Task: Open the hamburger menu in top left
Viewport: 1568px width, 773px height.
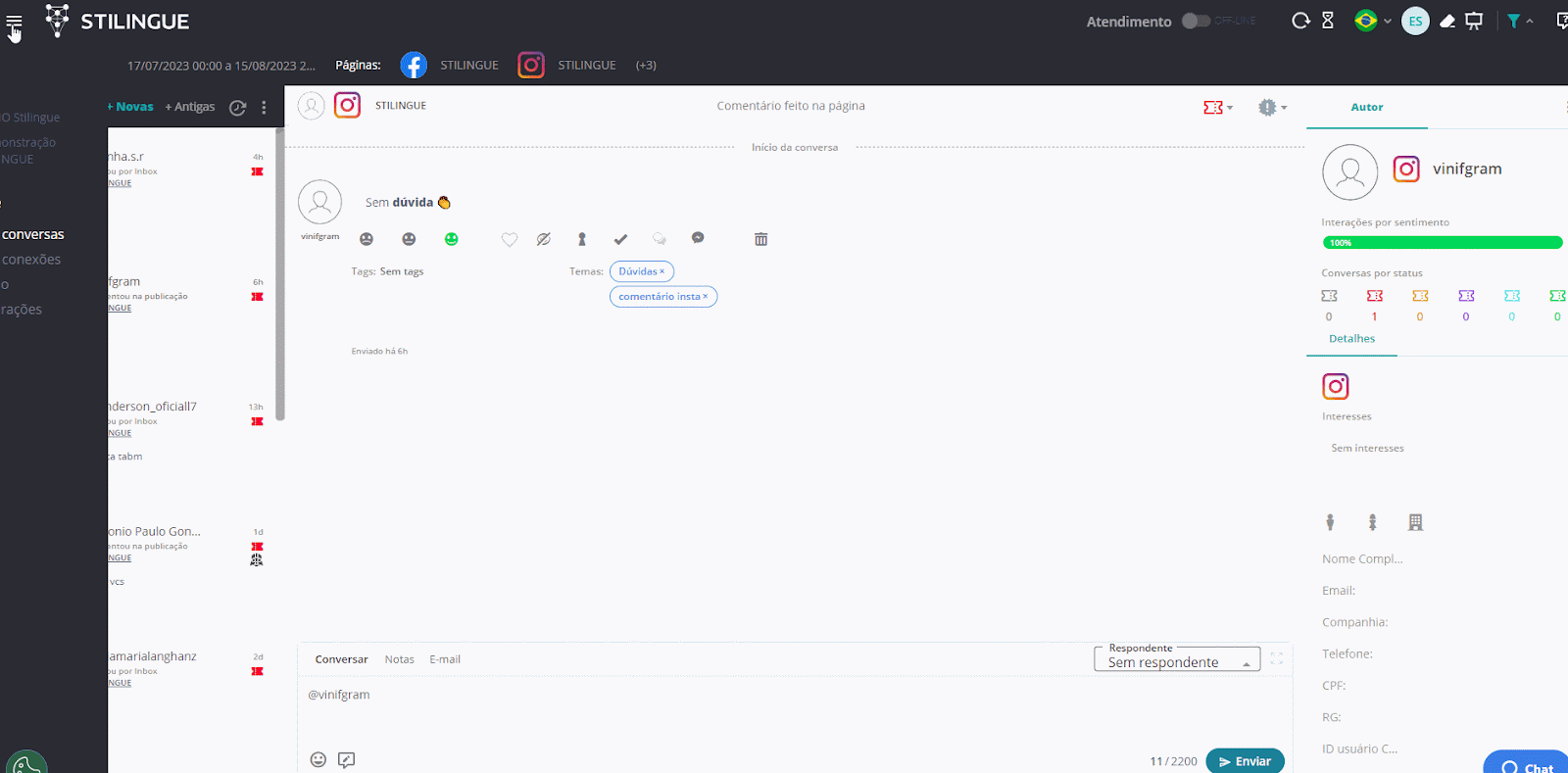Action: (14, 23)
